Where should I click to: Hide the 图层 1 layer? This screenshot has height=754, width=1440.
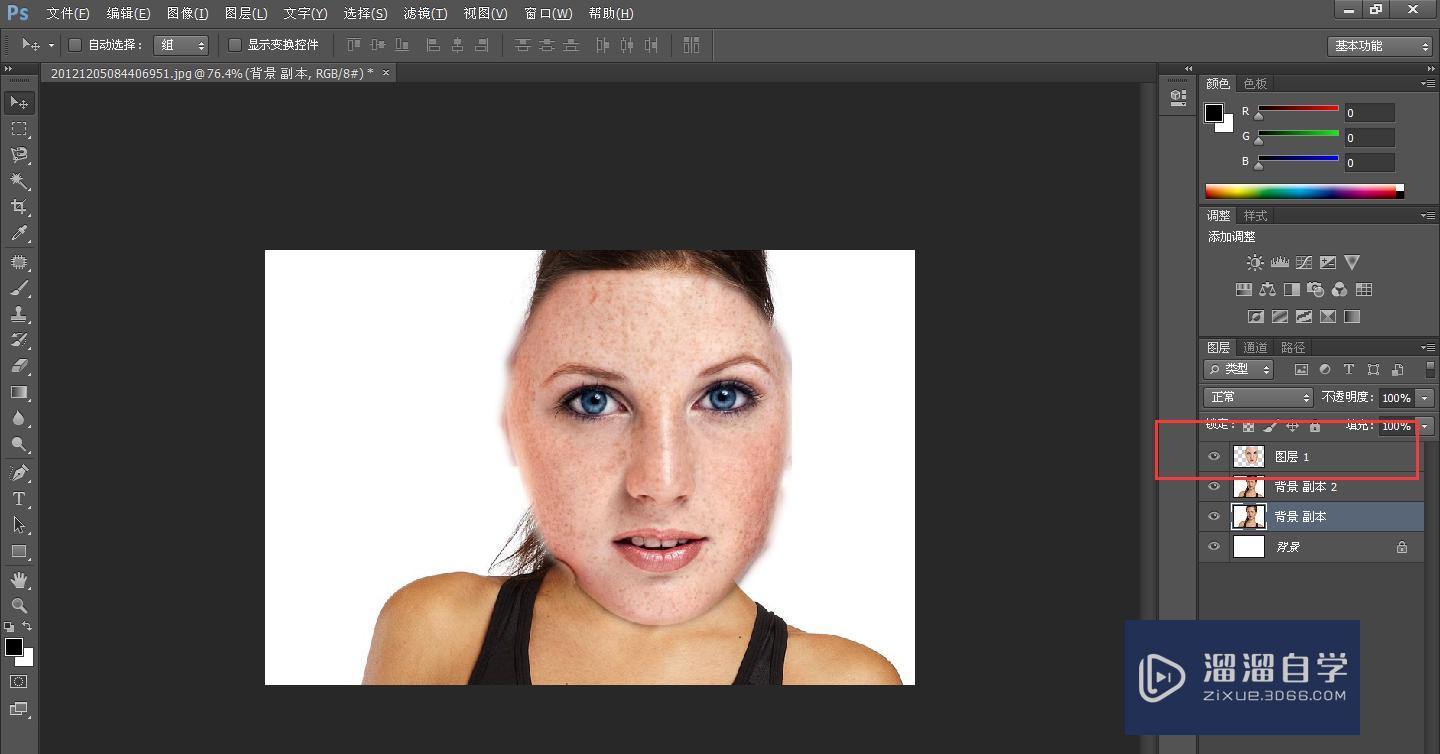[1214, 456]
